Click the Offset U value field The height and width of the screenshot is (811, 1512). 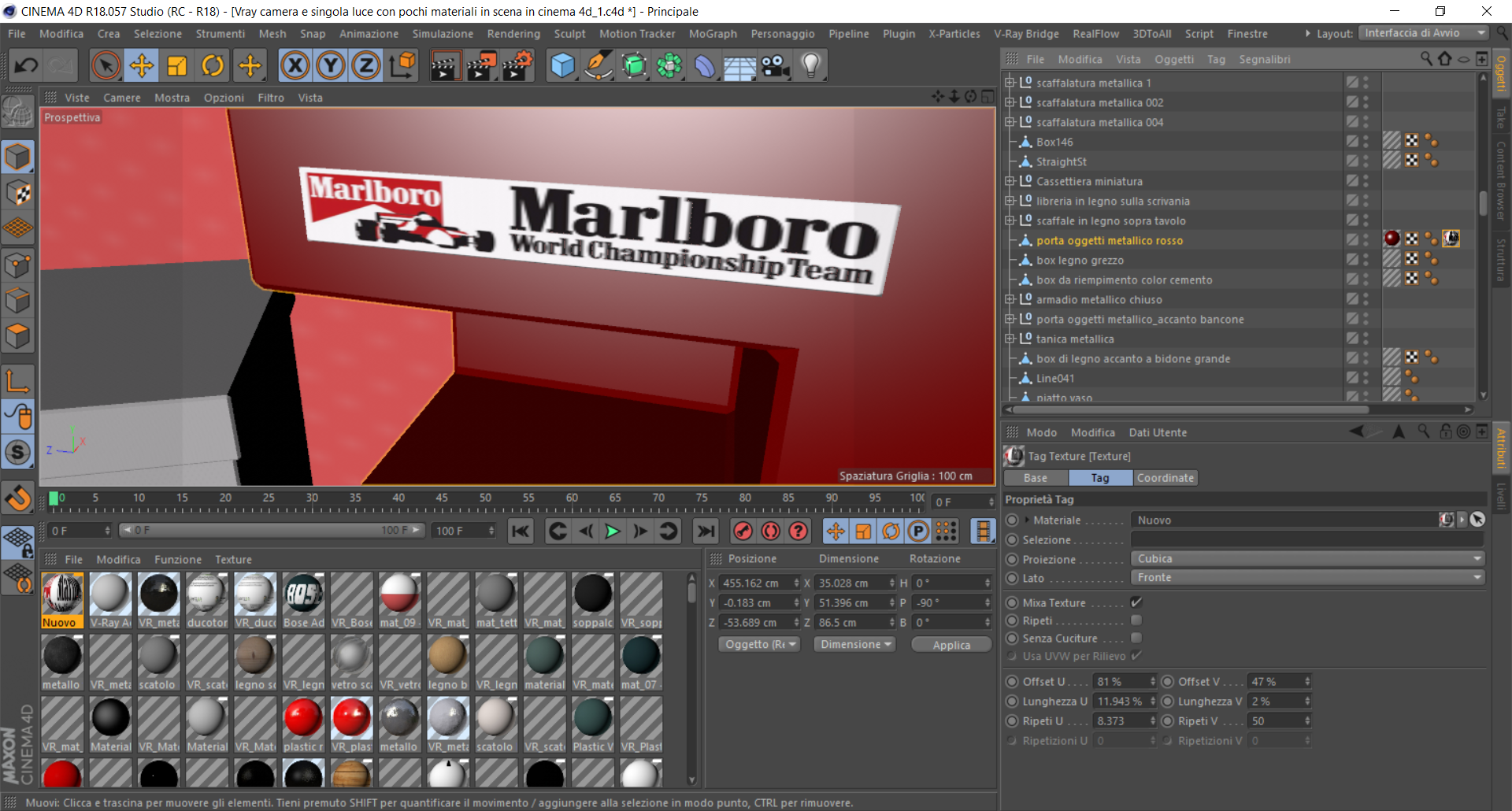pos(1124,681)
